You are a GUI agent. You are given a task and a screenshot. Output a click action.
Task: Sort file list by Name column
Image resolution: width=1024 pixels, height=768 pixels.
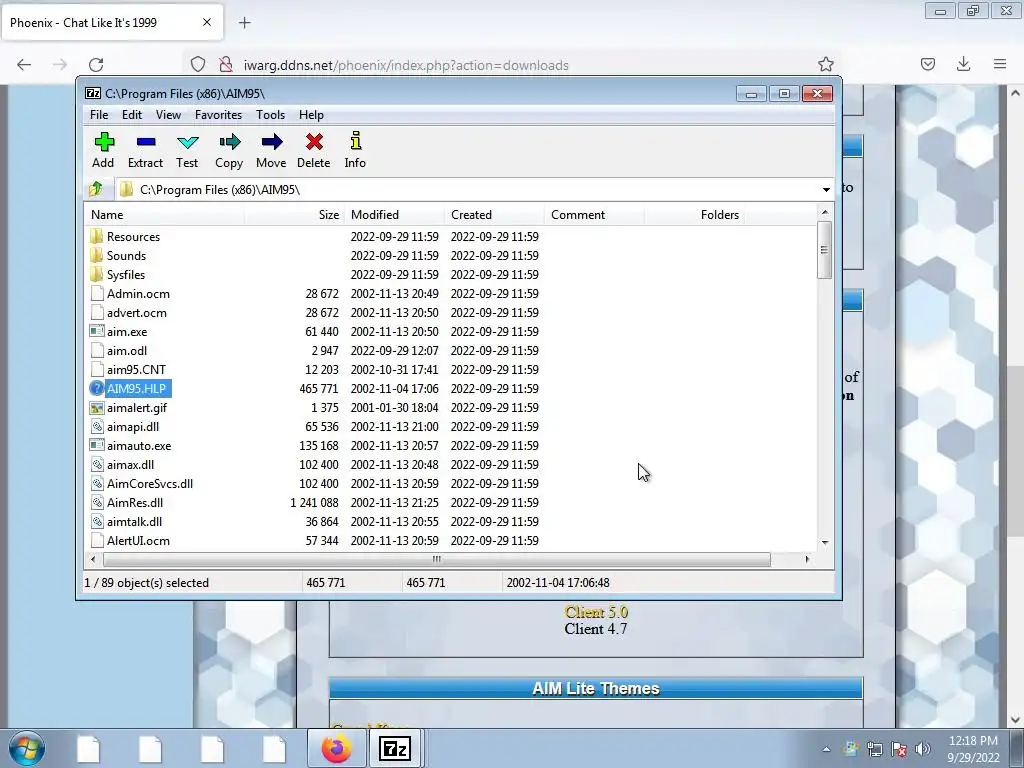coord(165,215)
